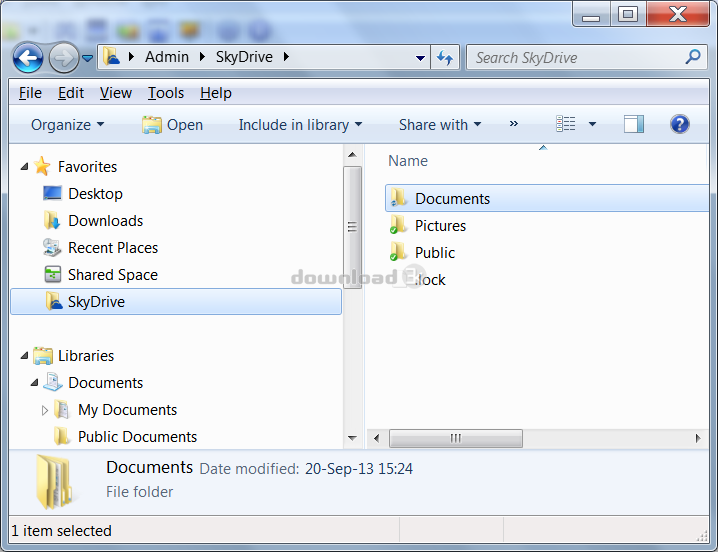The image size is (718, 552).
Task: Open the Share with dropdown
Action: coord(440,125)
